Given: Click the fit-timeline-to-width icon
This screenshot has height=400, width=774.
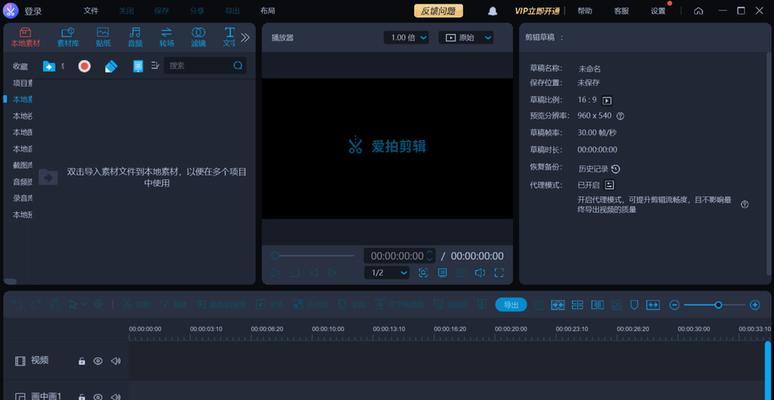Looking at the screenshot, I should click(x=653, y=305).
